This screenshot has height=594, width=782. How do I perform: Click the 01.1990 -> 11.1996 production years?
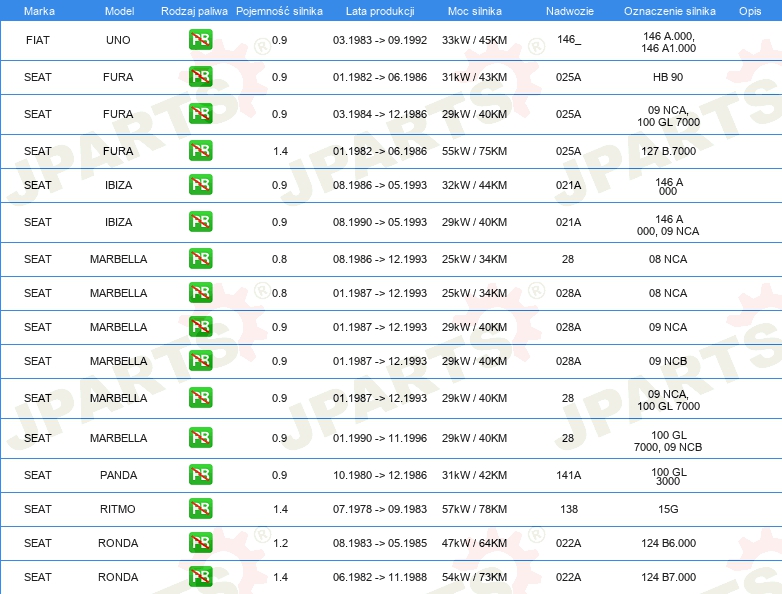380,438
